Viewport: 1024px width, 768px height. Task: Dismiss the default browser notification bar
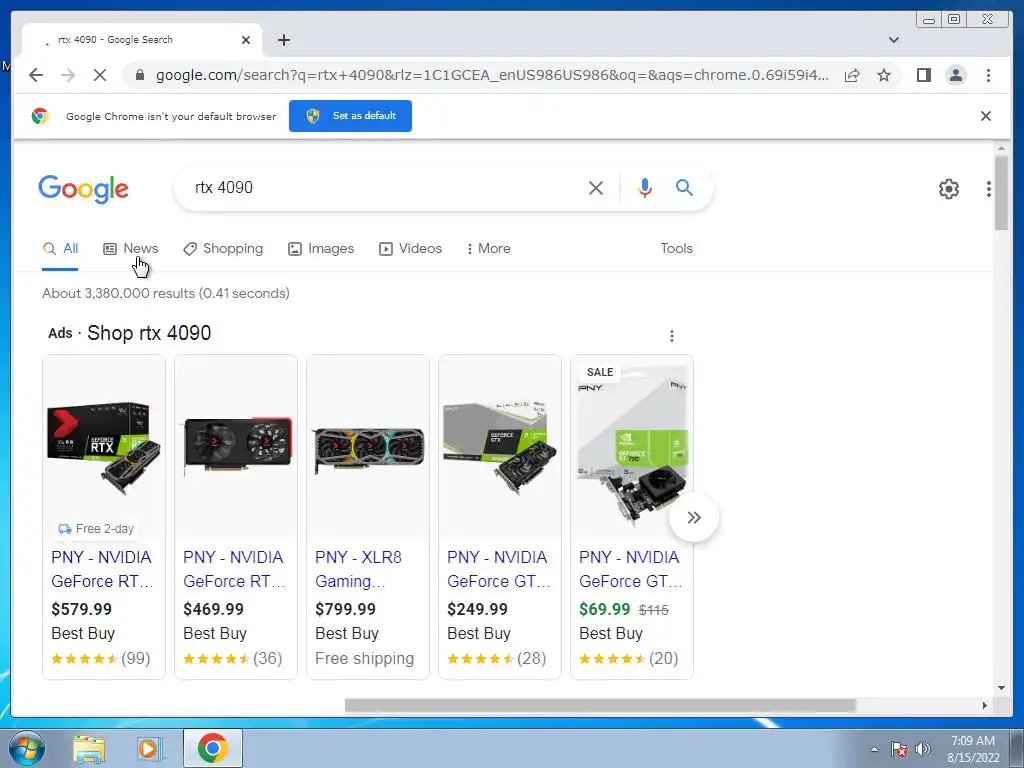[x=985, y=116]
